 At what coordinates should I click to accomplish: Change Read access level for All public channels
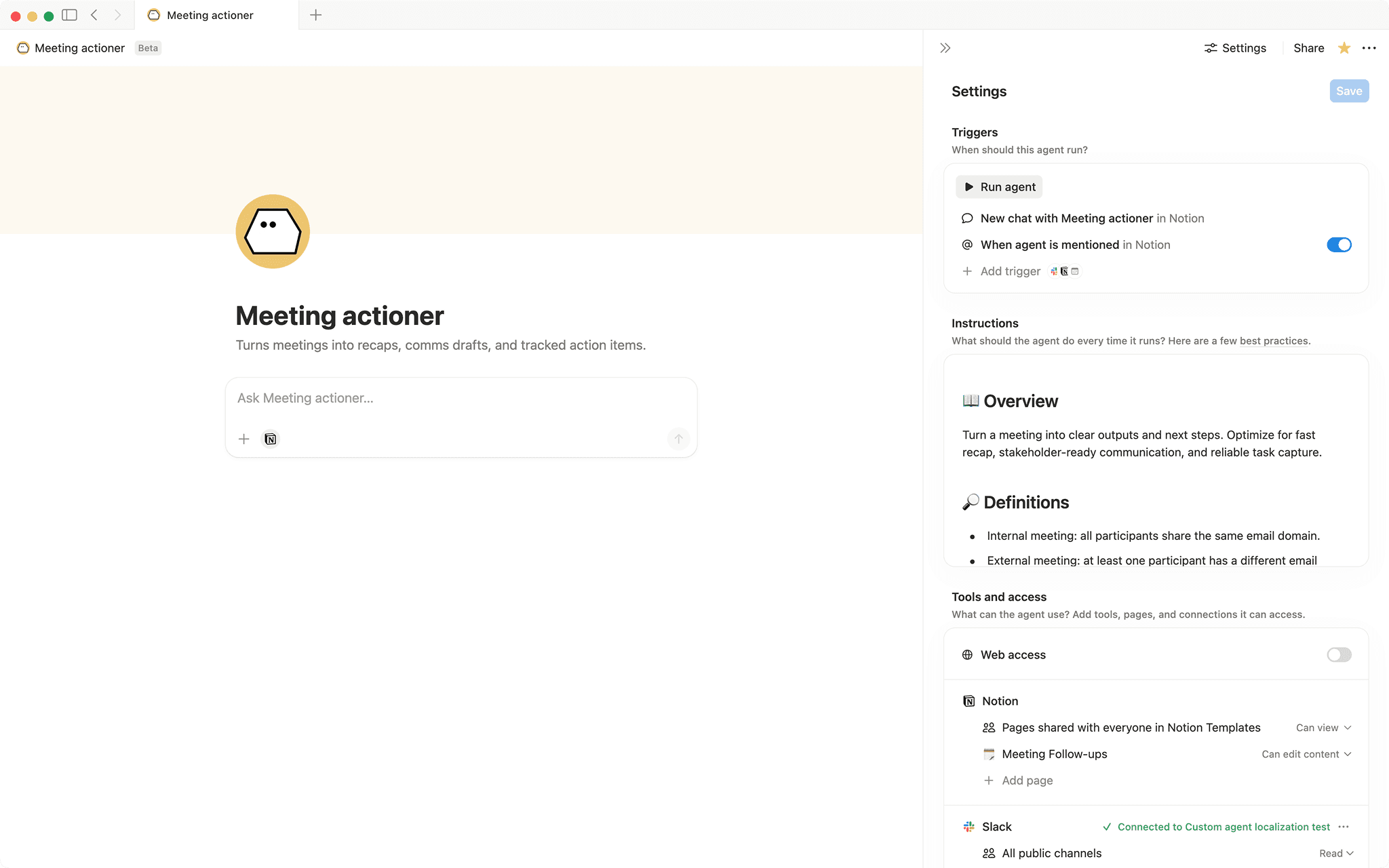point(1335,852)
